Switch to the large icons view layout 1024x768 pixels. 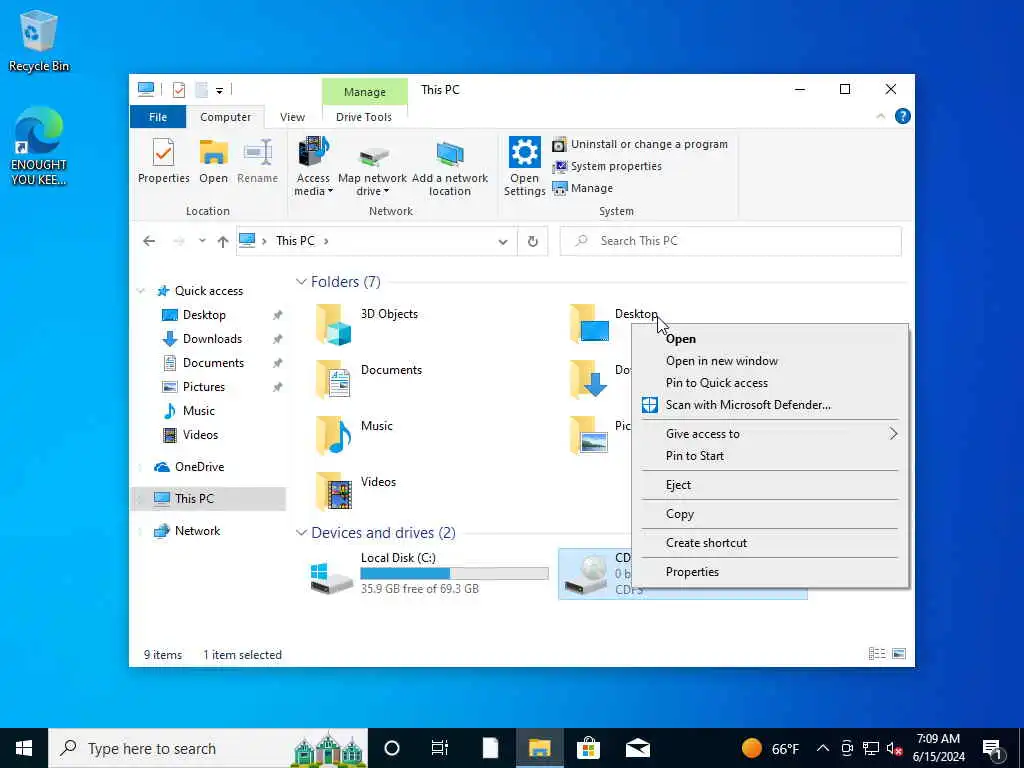(x=899, y=654)
